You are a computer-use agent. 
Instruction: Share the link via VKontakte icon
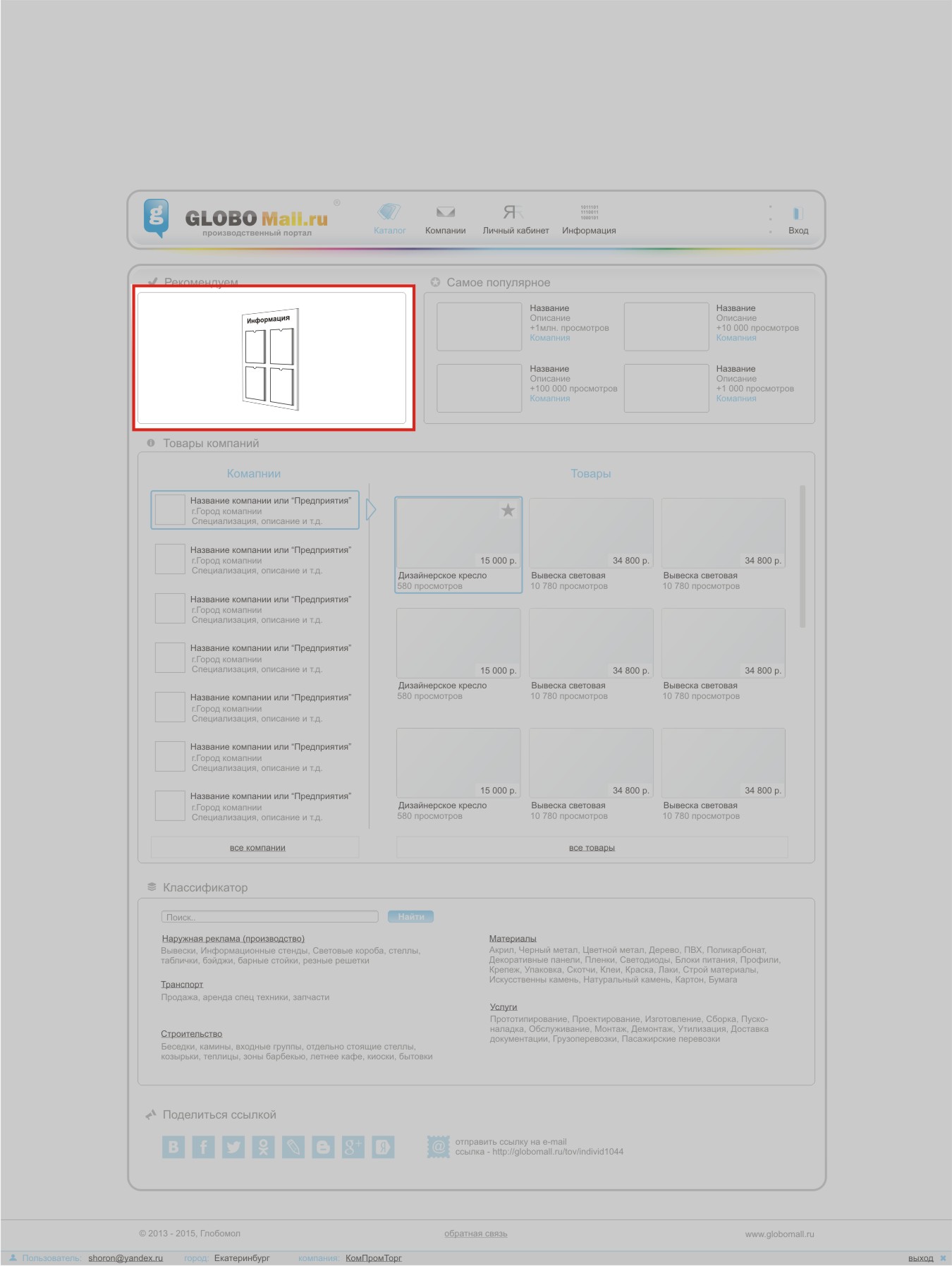(173, 1147)
